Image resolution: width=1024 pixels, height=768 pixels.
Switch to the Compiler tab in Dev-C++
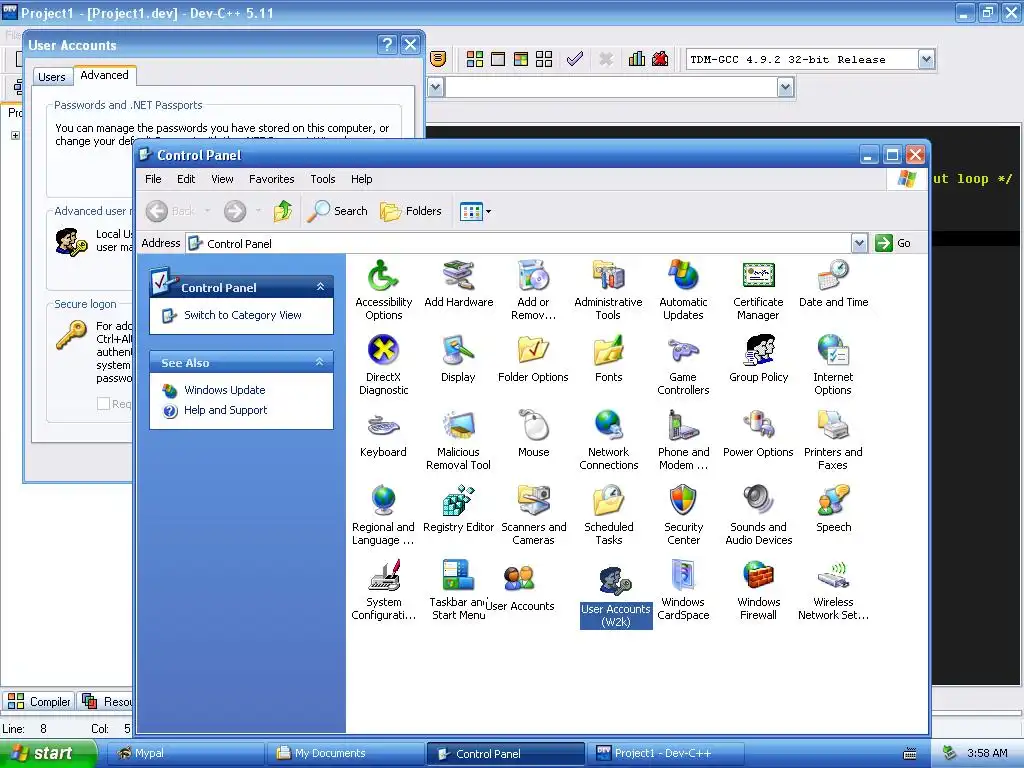(39, 701)
